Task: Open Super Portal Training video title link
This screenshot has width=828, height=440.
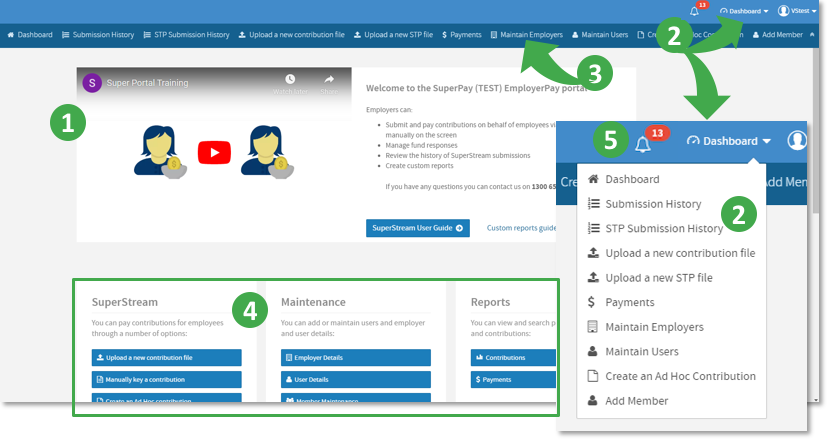Action: coord(147,83)
